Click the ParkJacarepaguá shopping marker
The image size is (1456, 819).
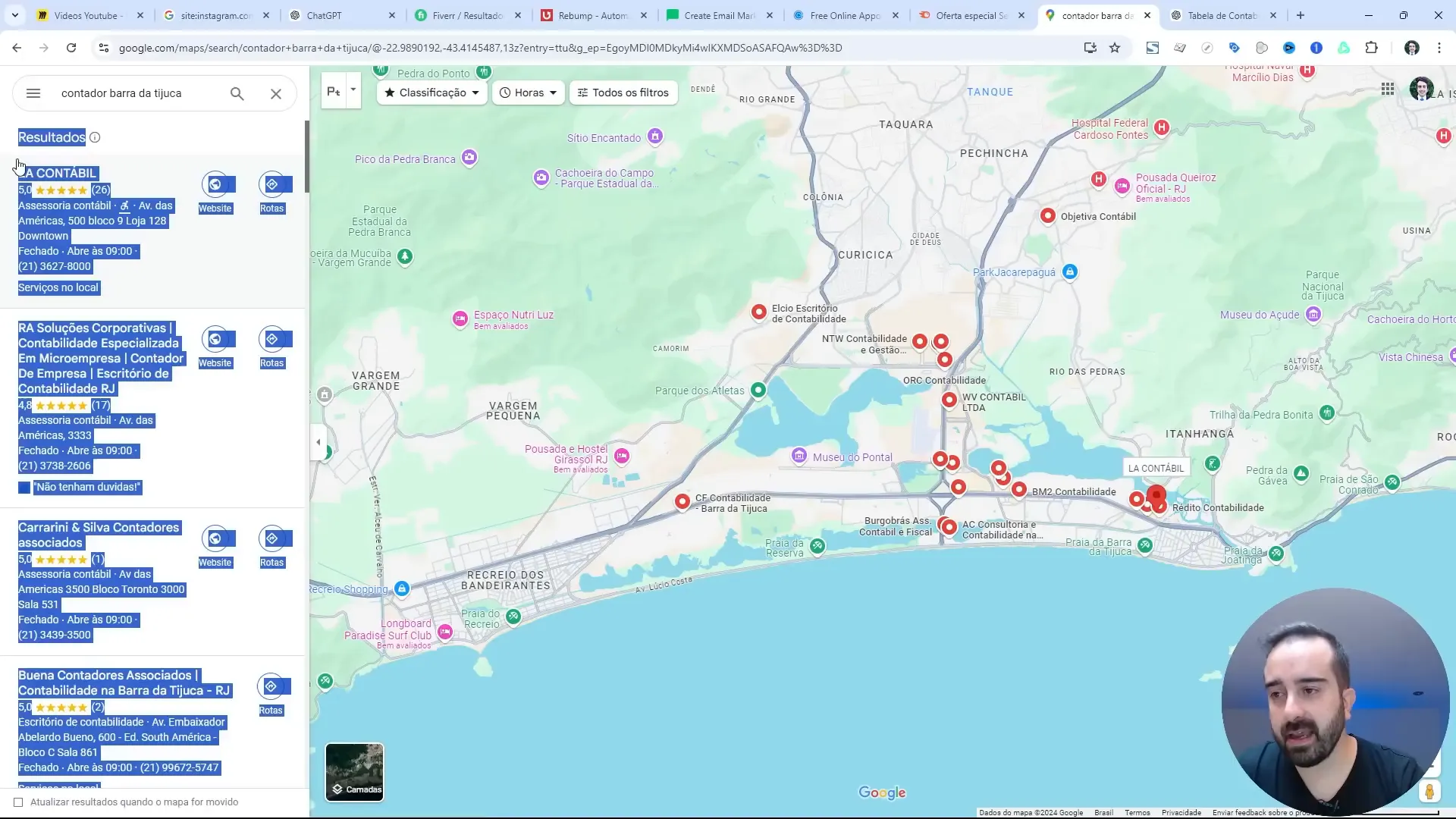[x=1070, y=271]
